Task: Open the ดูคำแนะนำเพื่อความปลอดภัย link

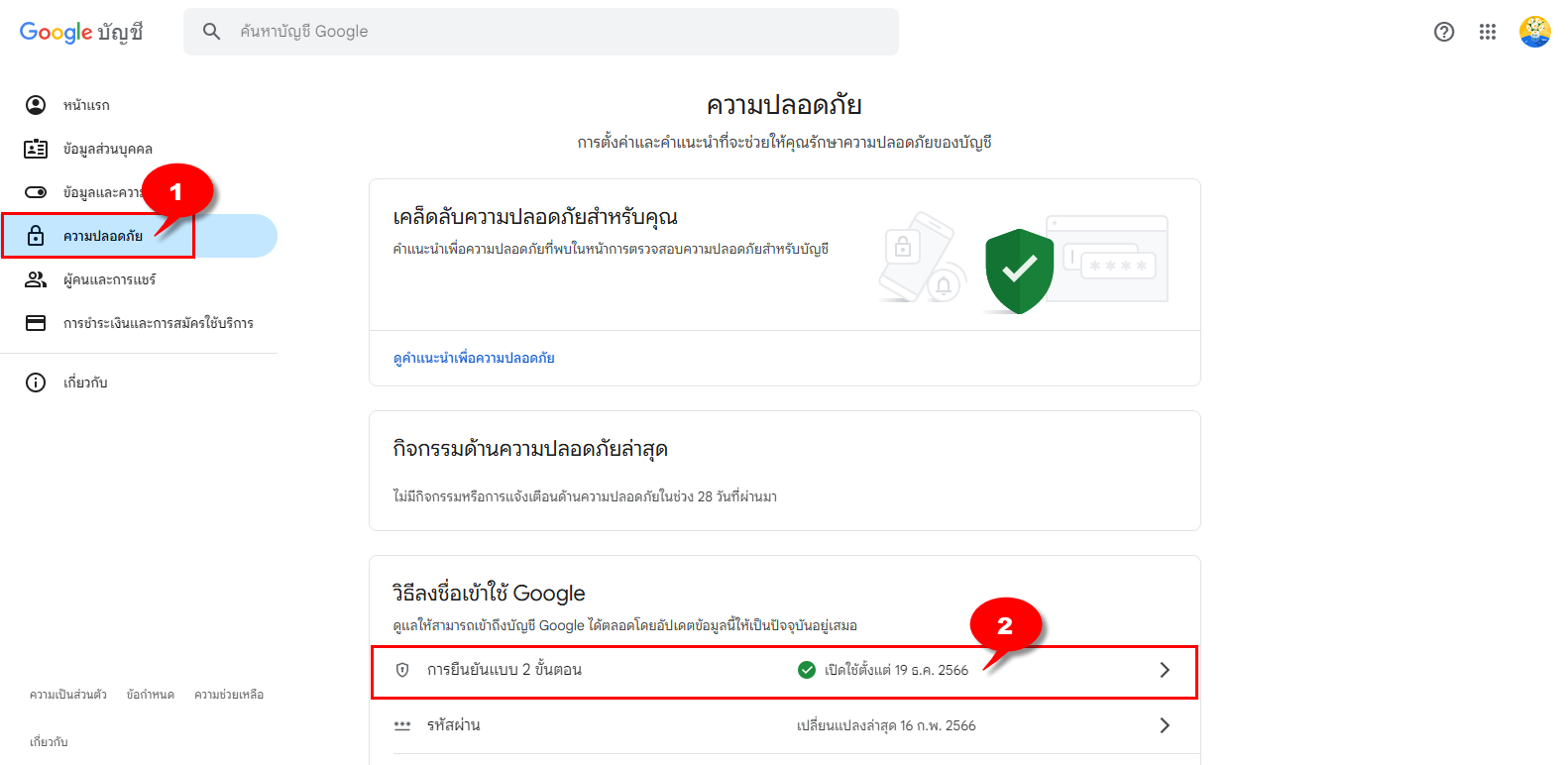Action: click(474, 358)
